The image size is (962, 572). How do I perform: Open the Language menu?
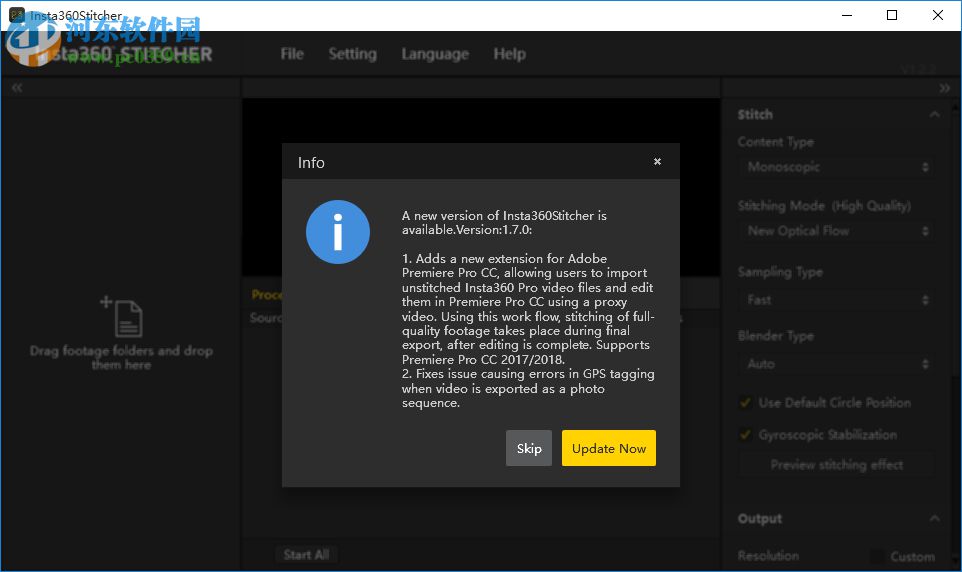(x=435, y=54)
